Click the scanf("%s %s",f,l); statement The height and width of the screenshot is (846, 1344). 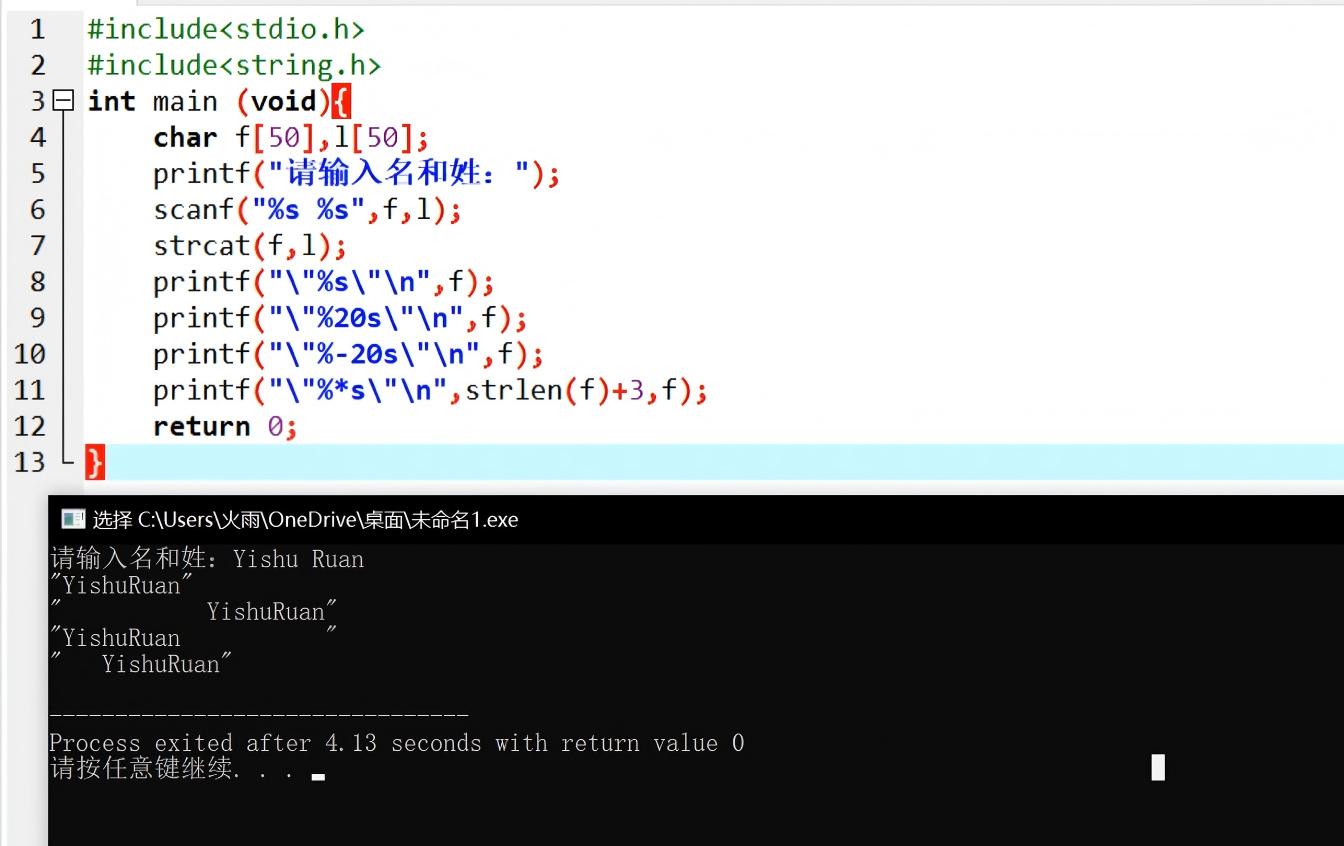[307, 209]
